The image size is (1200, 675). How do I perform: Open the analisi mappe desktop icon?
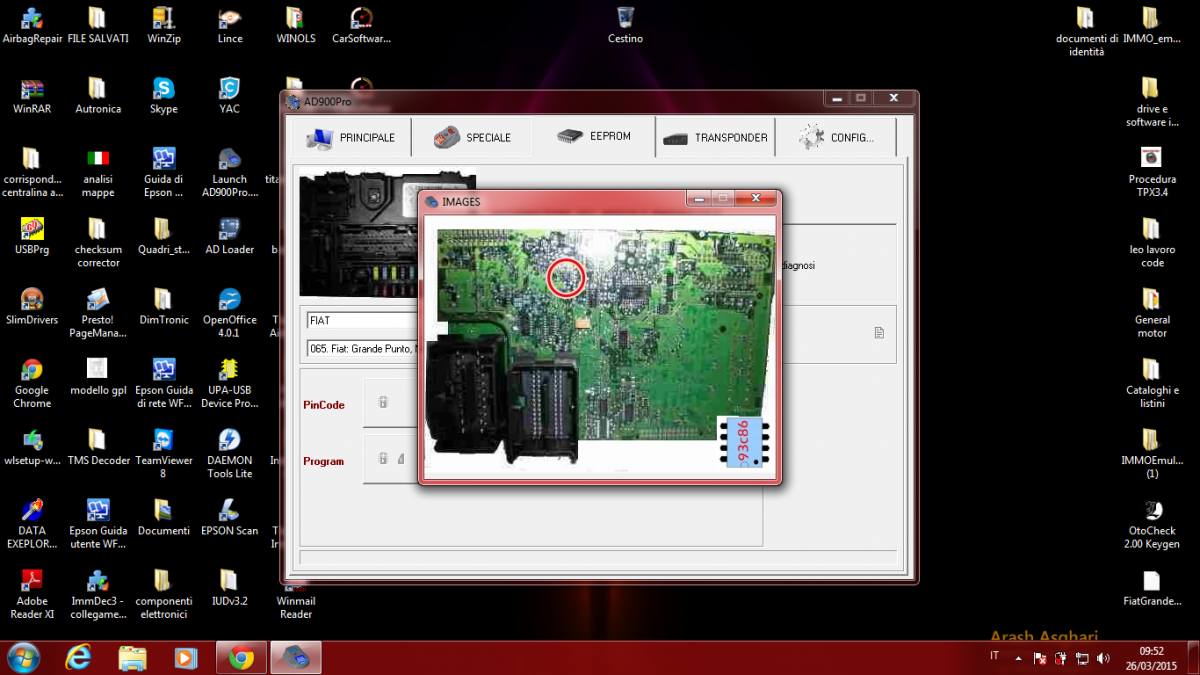pyautogui.click(x=98, y=170)
